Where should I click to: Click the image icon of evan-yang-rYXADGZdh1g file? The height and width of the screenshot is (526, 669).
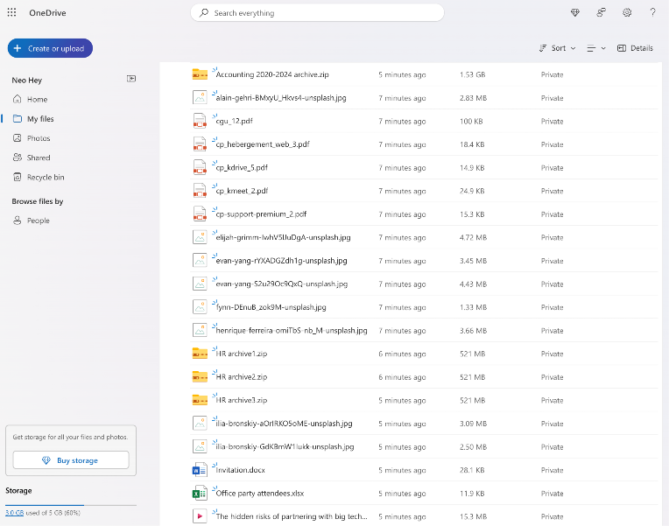click(x=200, y=261)
